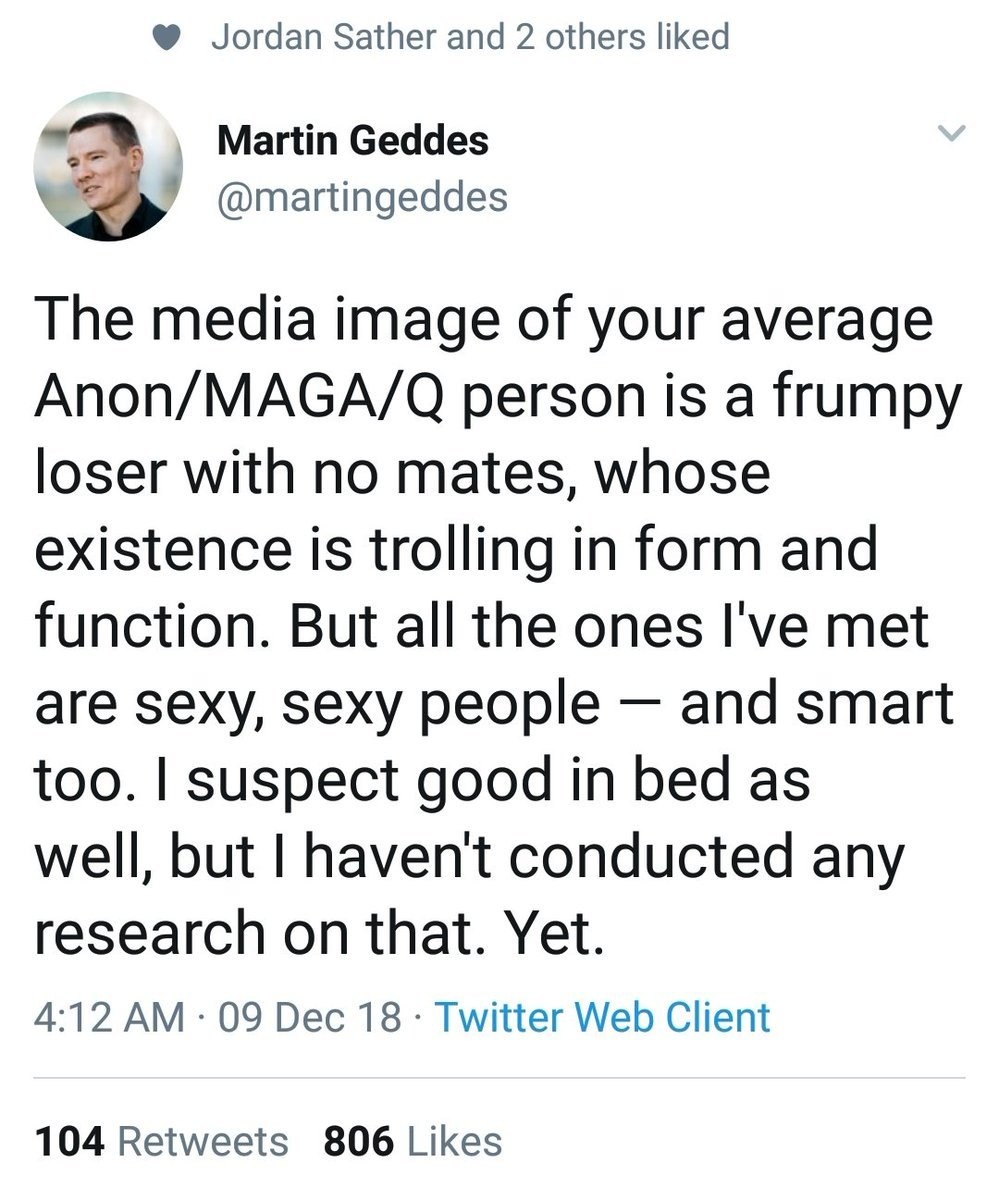Screen dimensions: 999x1200
Task: View the 806 Likes list
Action: coord(412,1141)
